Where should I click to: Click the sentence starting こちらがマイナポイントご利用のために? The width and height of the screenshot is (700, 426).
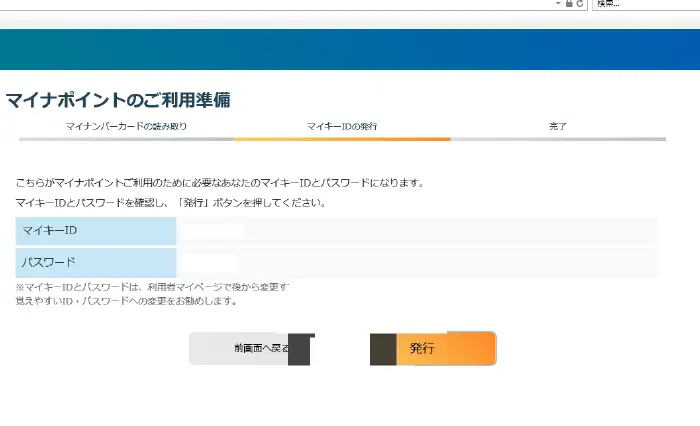tap(220, 183)
